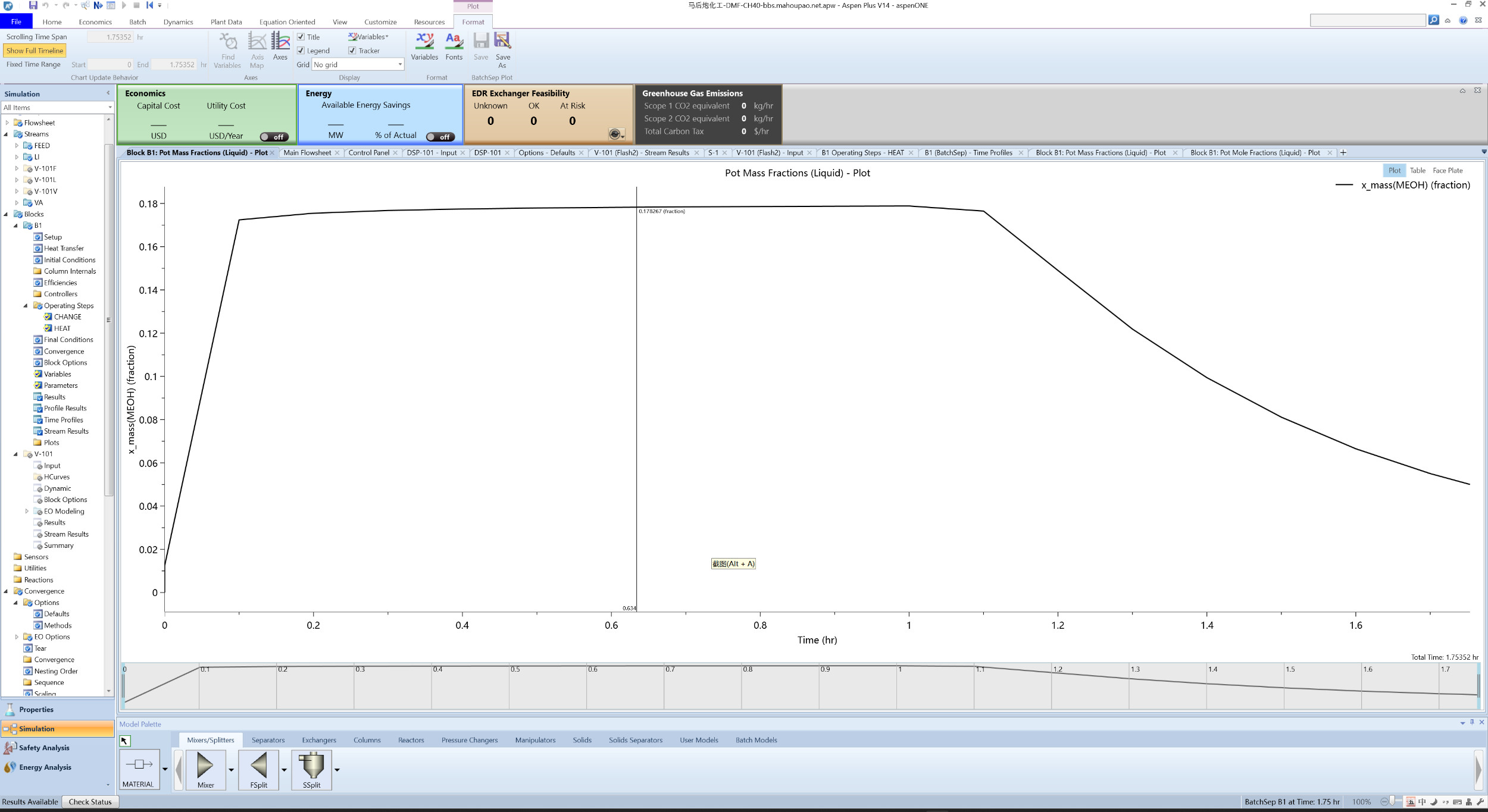The image size is (1488, 812).
Task: Select the Separators palette tab
Action: click(268, 740)
